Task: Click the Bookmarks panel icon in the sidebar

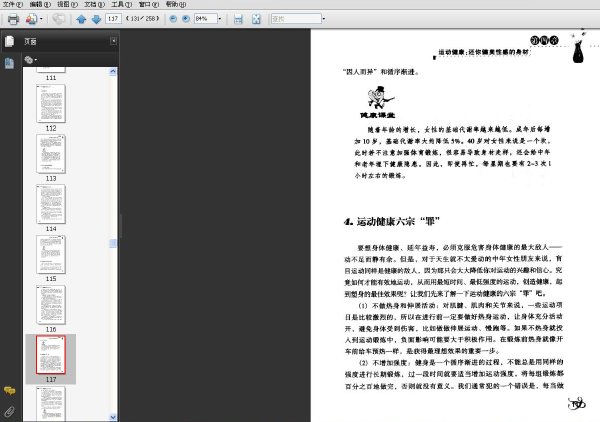Action: tap(10, 63)
